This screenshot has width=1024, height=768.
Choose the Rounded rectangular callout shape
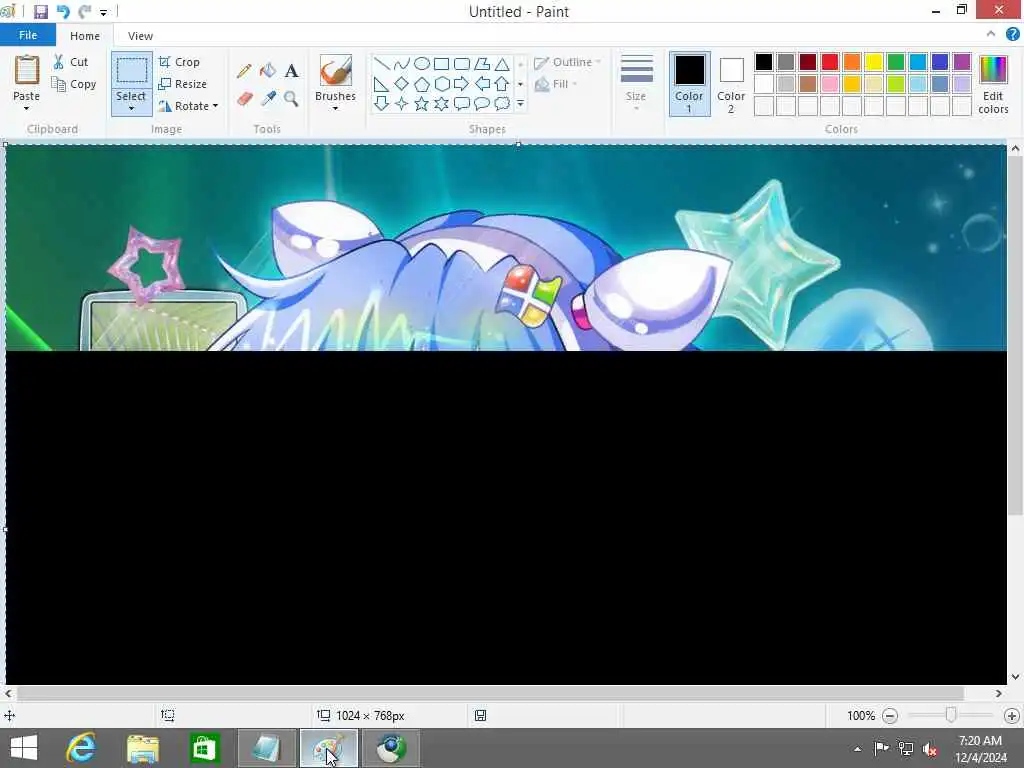462,103
